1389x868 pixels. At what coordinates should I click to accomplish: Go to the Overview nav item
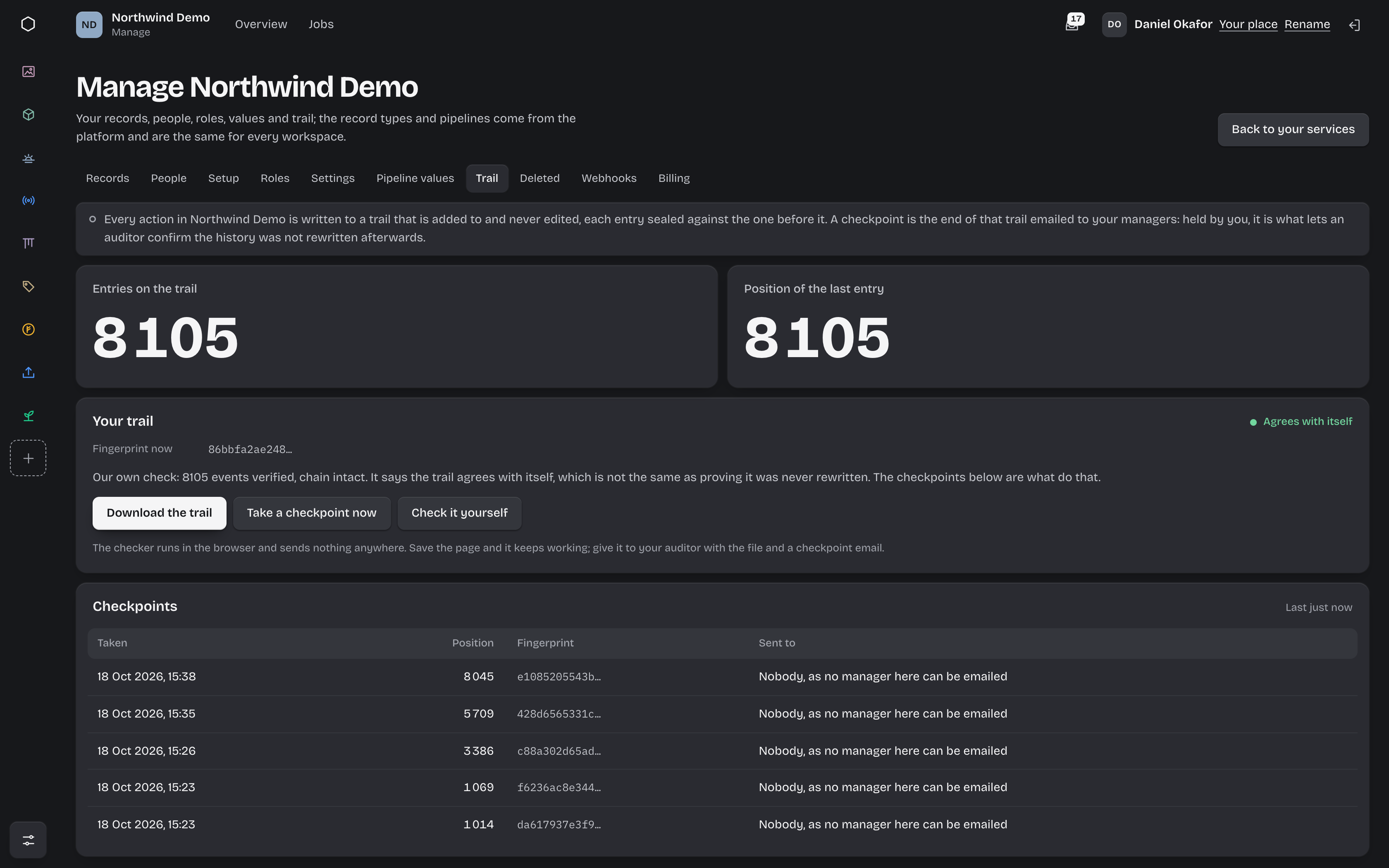tap(260, 24)
